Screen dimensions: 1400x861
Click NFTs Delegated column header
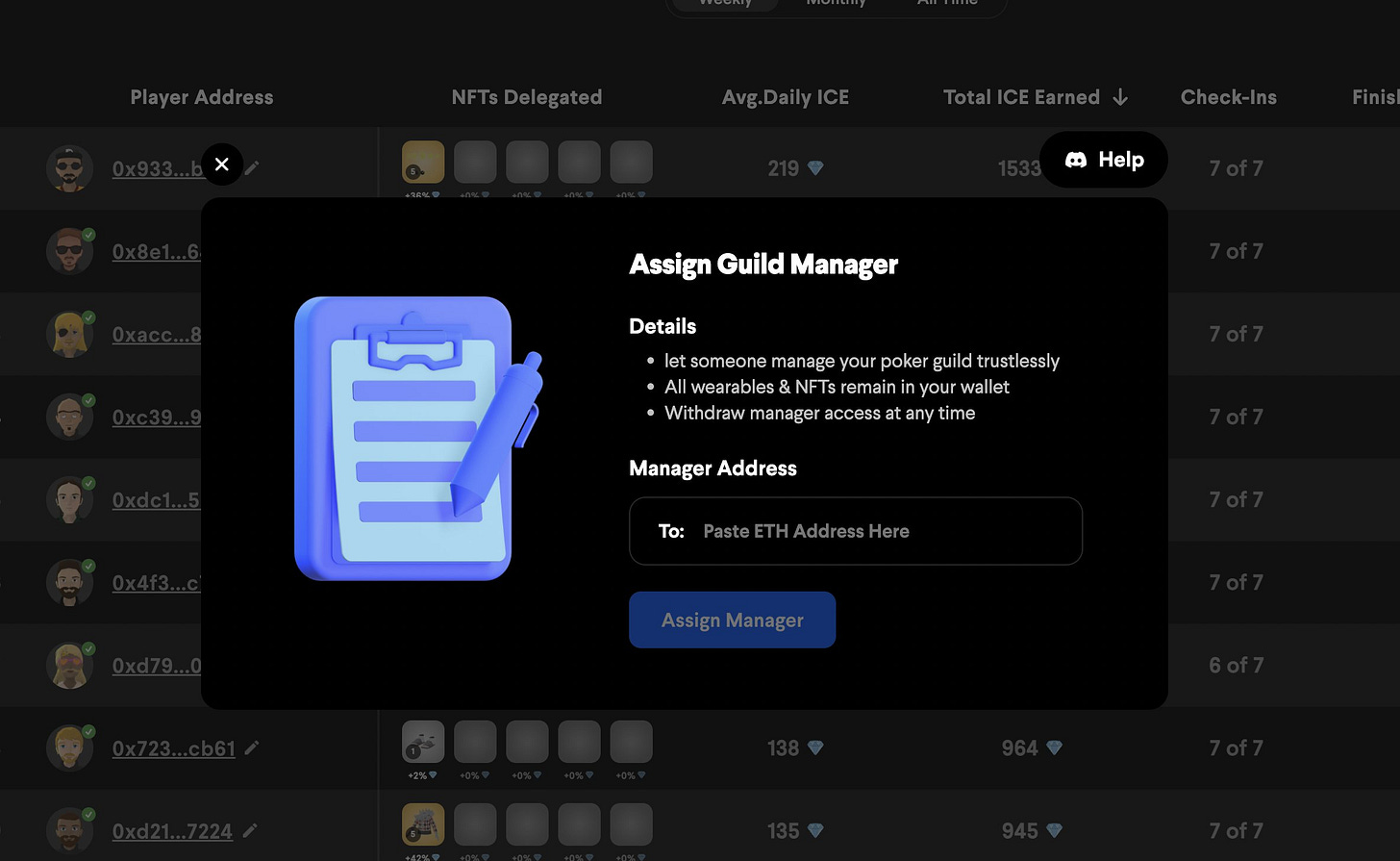tap(527, 97)
